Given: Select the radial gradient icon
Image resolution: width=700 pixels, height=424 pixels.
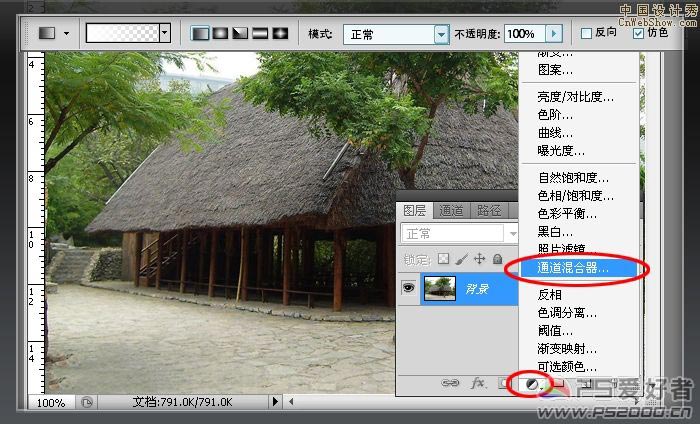Looking at the screenshot, I should tap(221, 33).
